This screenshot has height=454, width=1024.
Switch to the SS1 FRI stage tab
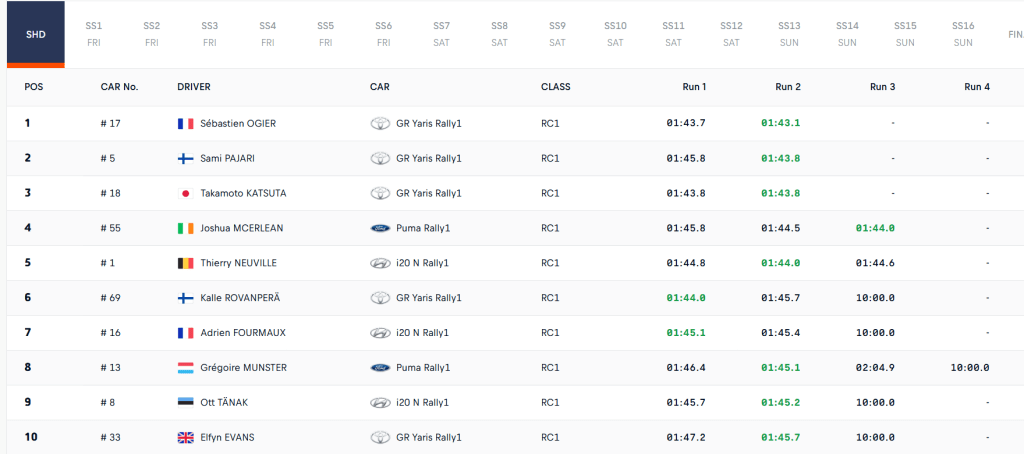point(94,33)
